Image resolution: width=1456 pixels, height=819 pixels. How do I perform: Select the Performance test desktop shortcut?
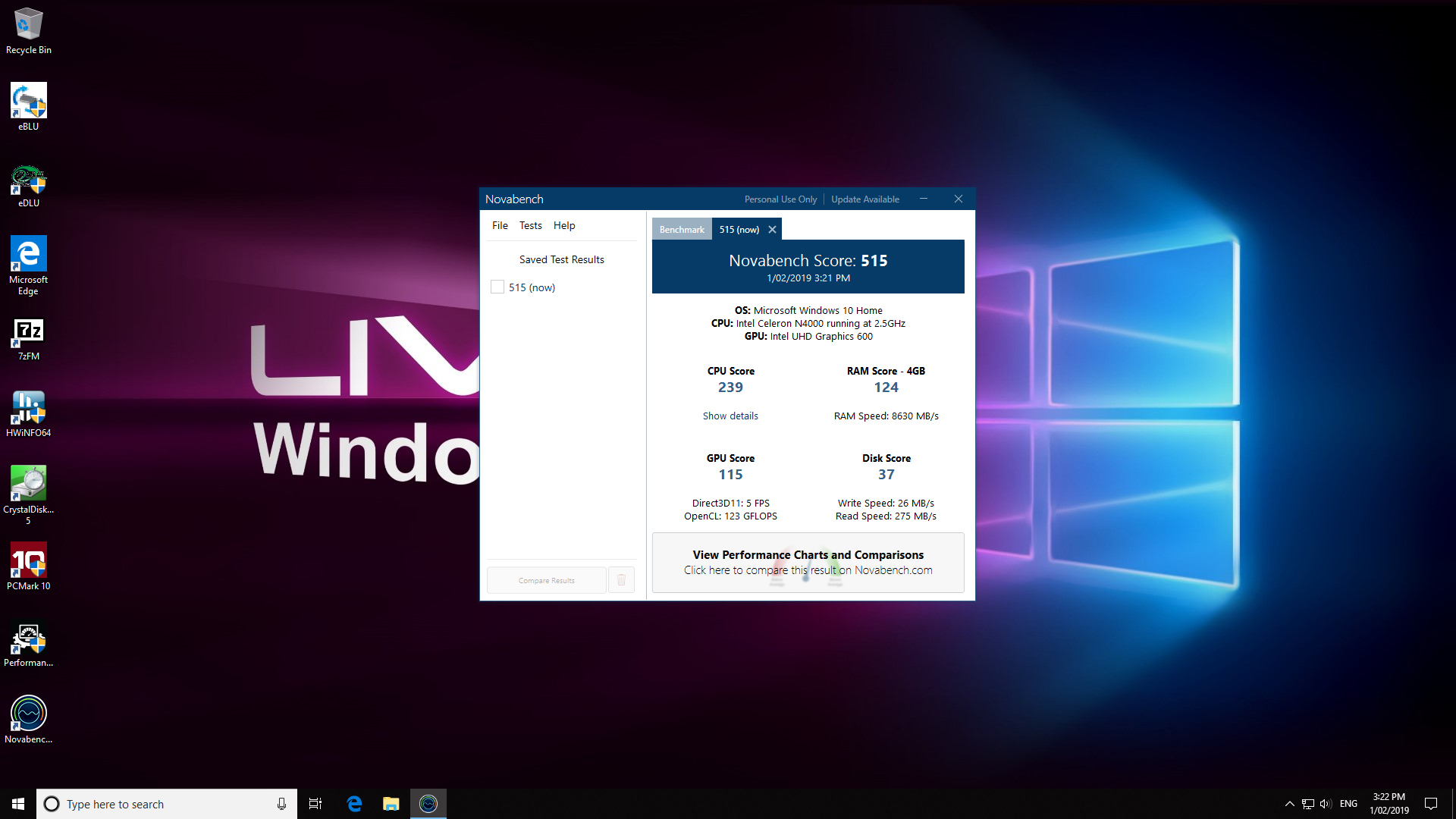29,645
